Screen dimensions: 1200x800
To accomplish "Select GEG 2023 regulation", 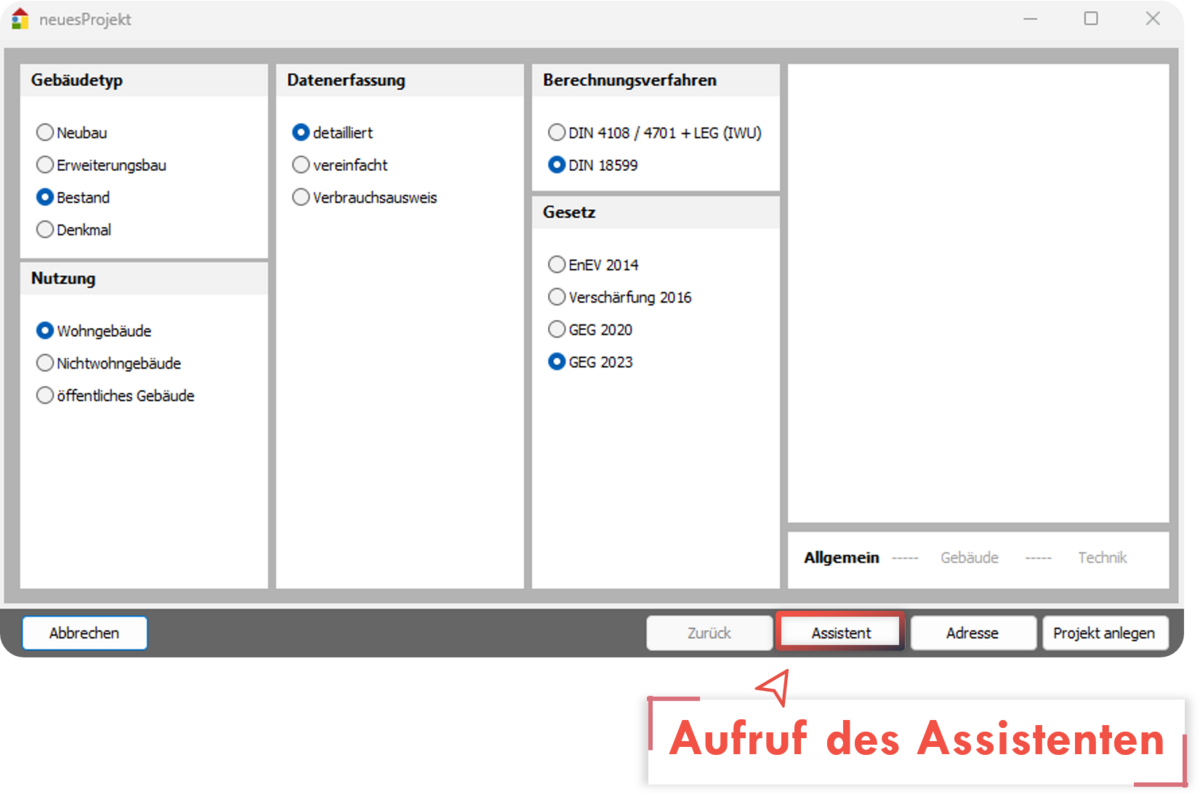I will [557, 362].
